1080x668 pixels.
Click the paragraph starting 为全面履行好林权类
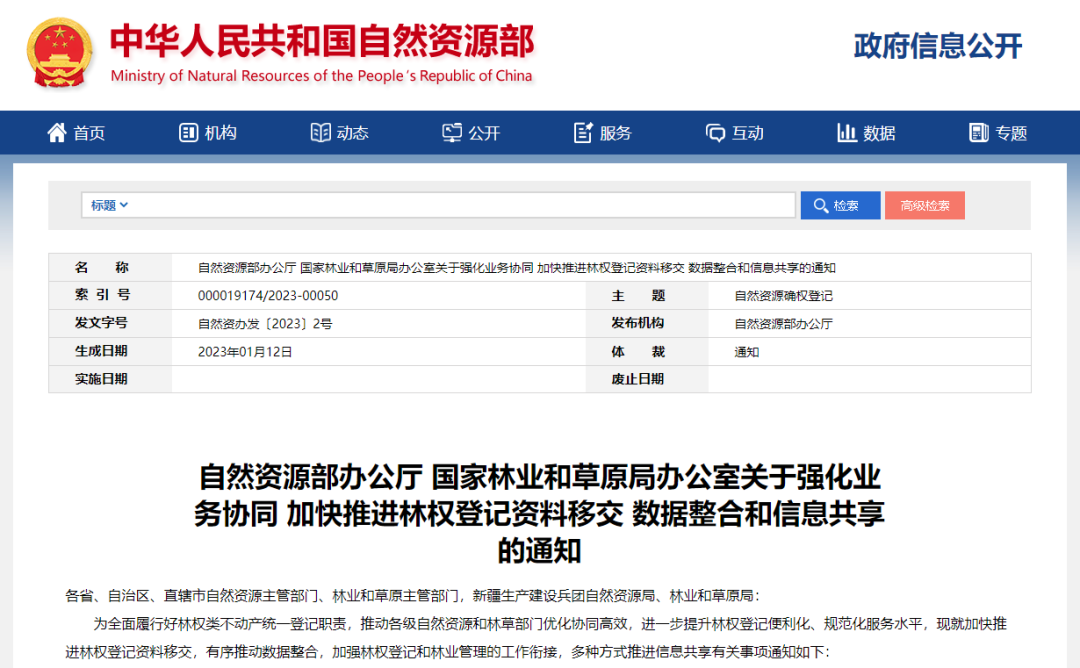[x=536, y=638]
